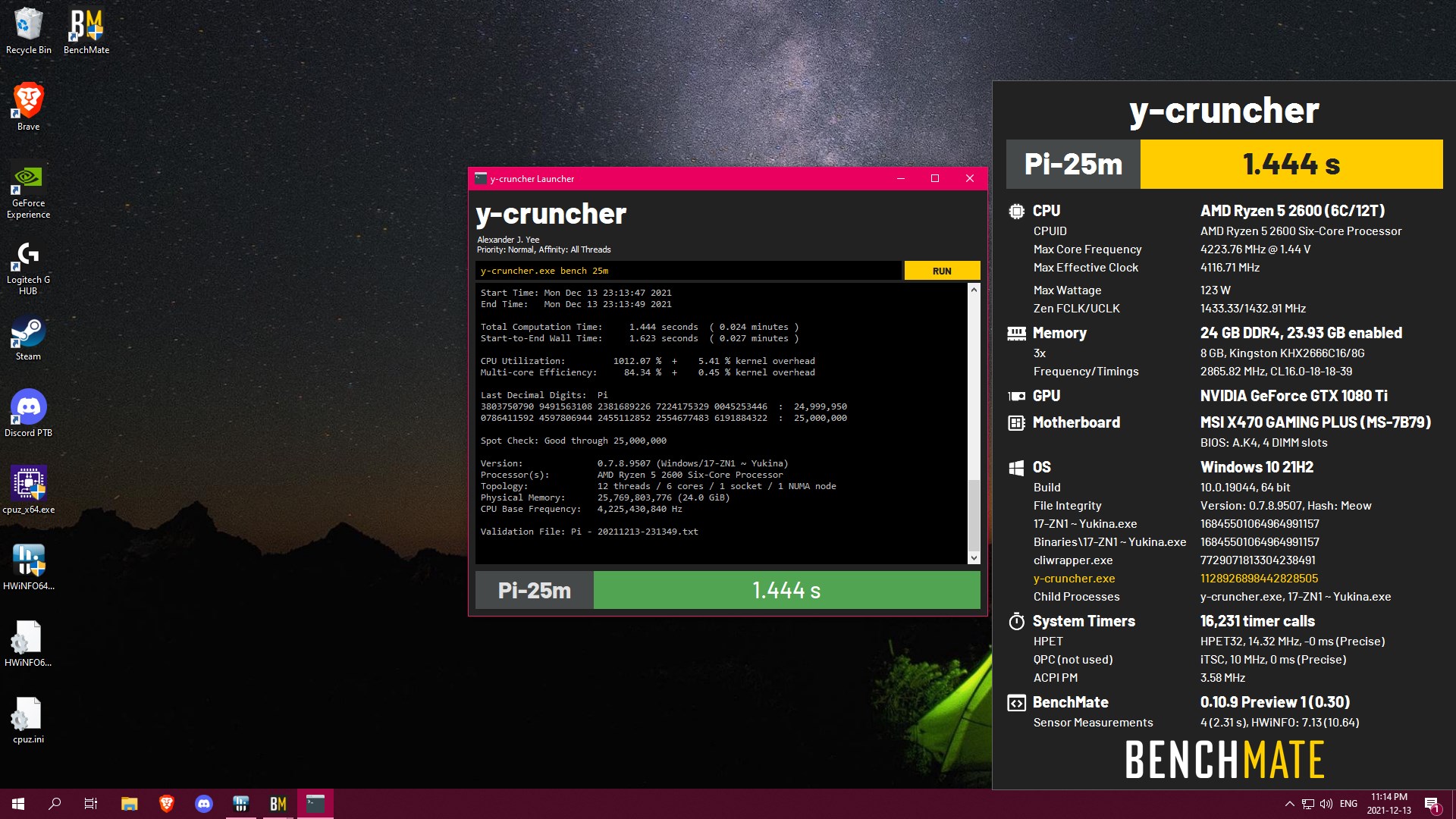Select the Discord PTB desktop icon
This screenshot has height=819, width=1456.
pos(28,414)
